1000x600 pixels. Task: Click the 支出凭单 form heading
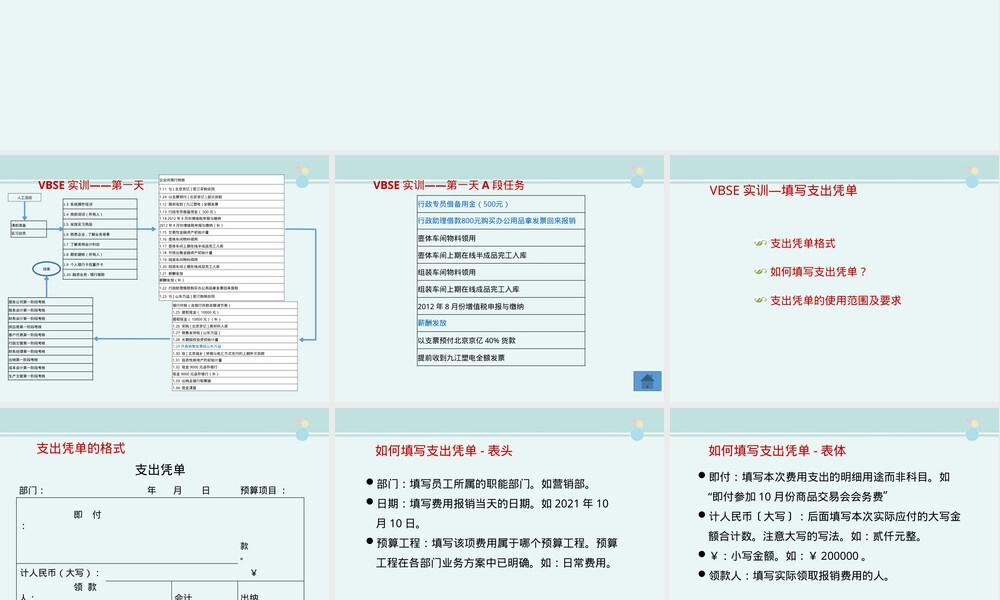(160, 470)
